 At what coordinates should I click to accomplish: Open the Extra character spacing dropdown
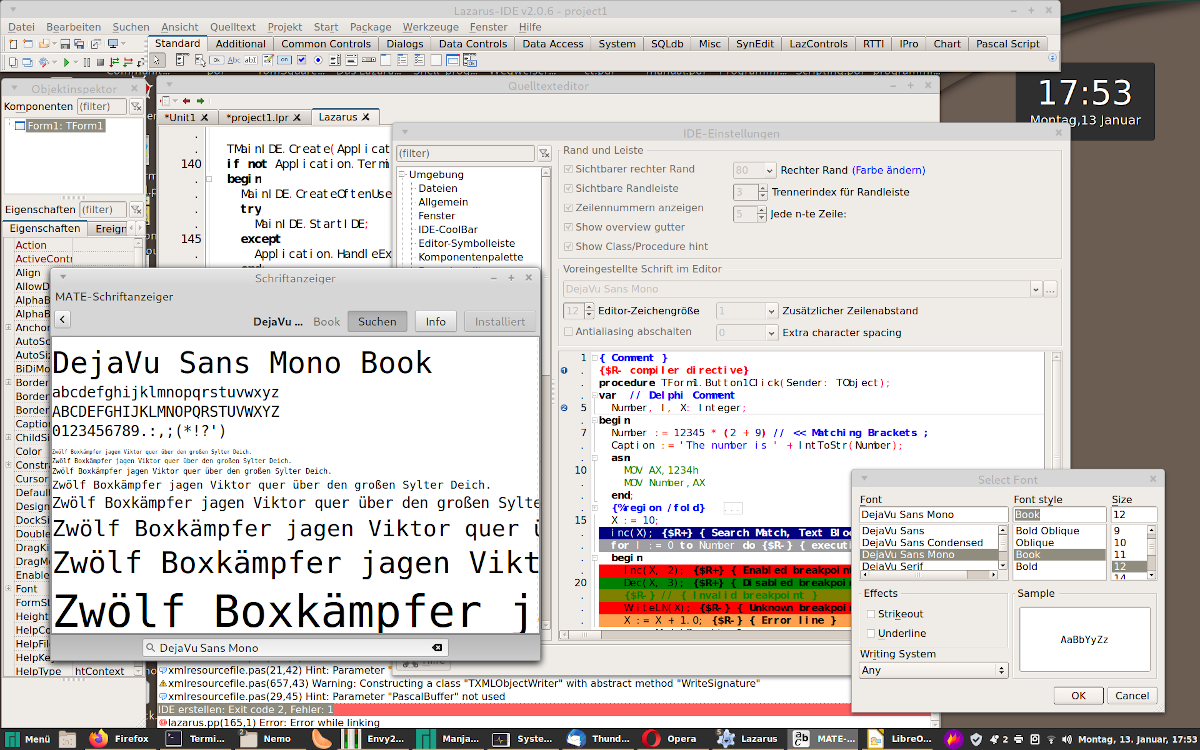coord(770,332)
